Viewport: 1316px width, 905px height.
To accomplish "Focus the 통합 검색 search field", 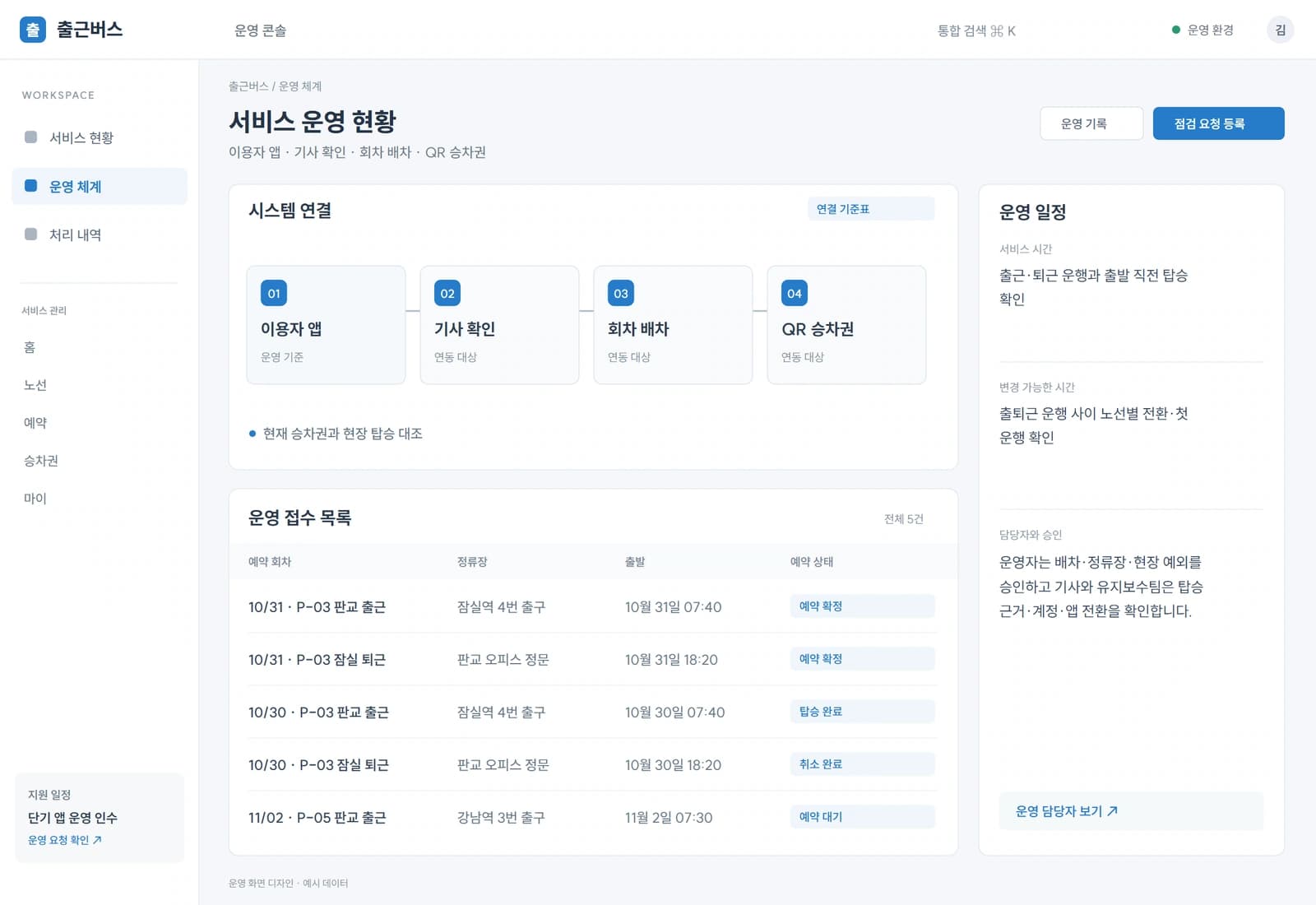I will 976,30.
